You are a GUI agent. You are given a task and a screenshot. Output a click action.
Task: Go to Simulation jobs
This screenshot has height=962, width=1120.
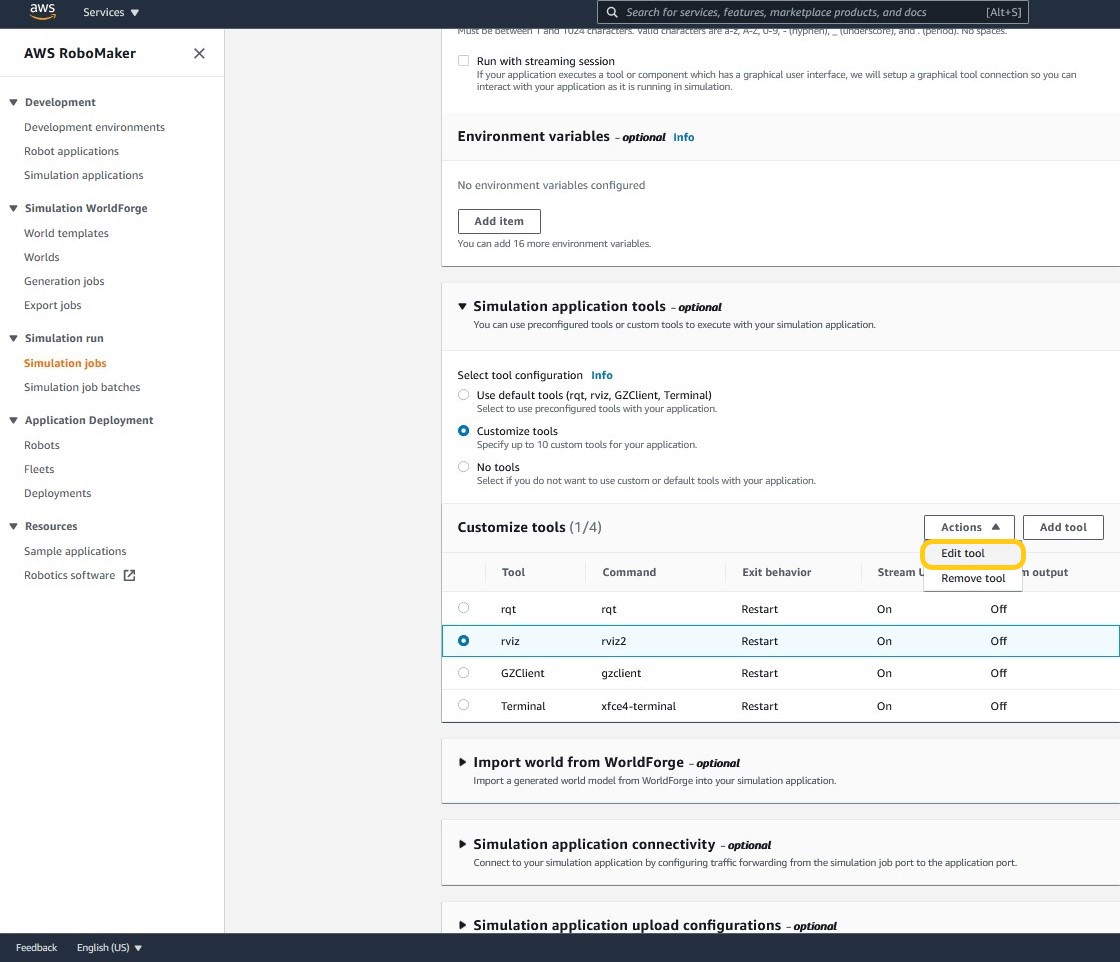(x=65, y=363)
